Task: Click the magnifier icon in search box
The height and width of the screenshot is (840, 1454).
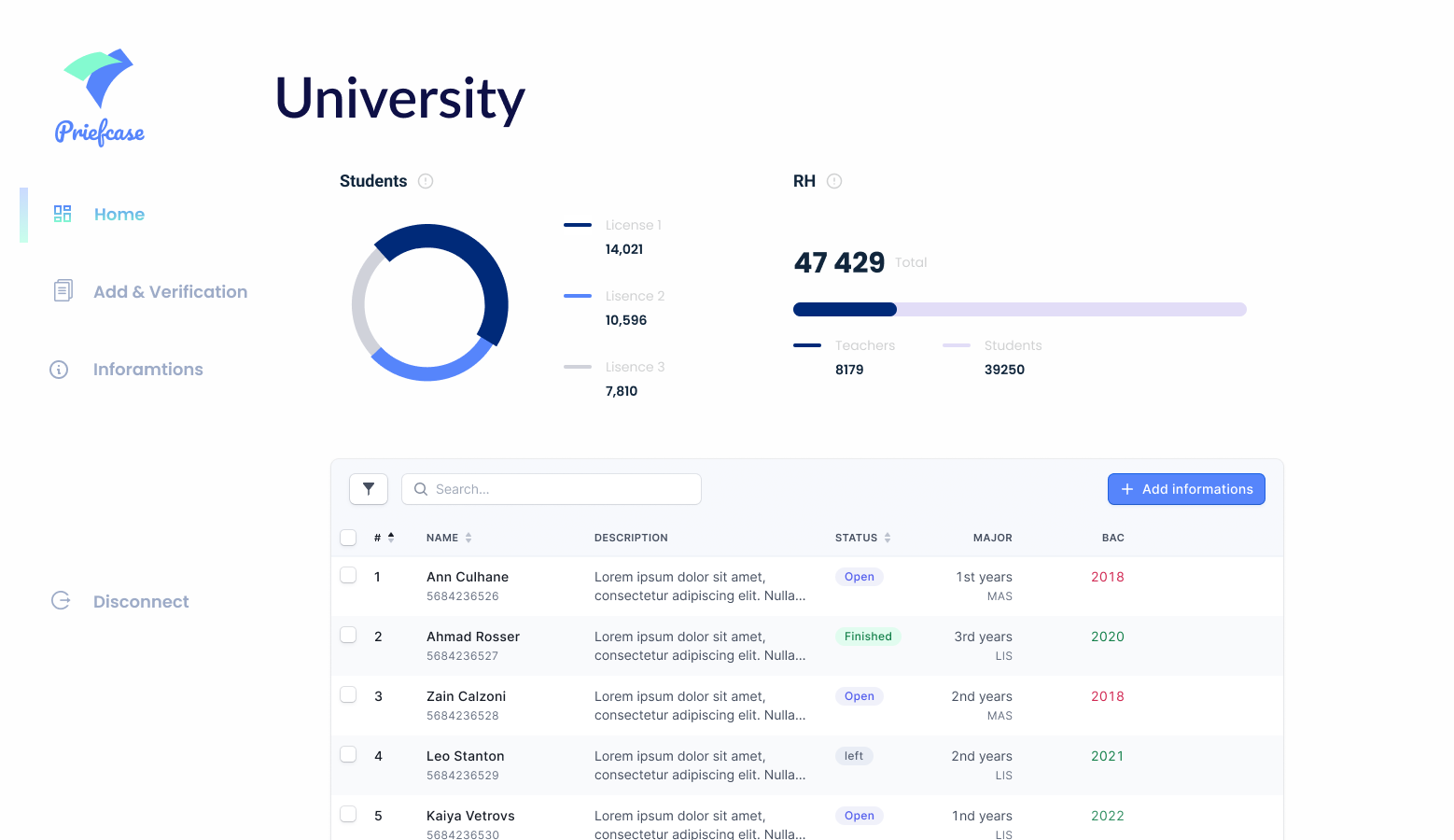Action: tap(421, 489)
